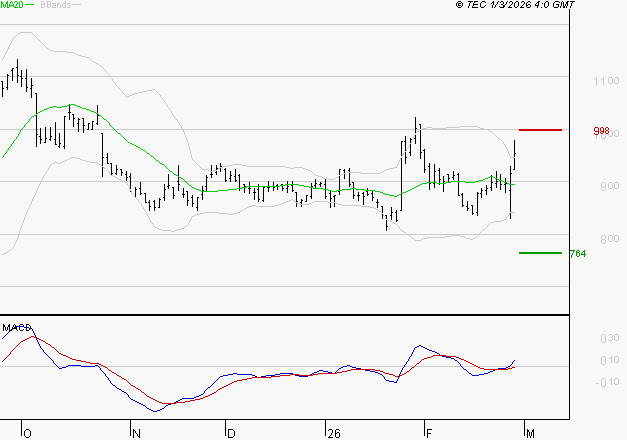Click the 900 price axis label
Viewport: 627px width, 440px height.
(x=609, y=186)
